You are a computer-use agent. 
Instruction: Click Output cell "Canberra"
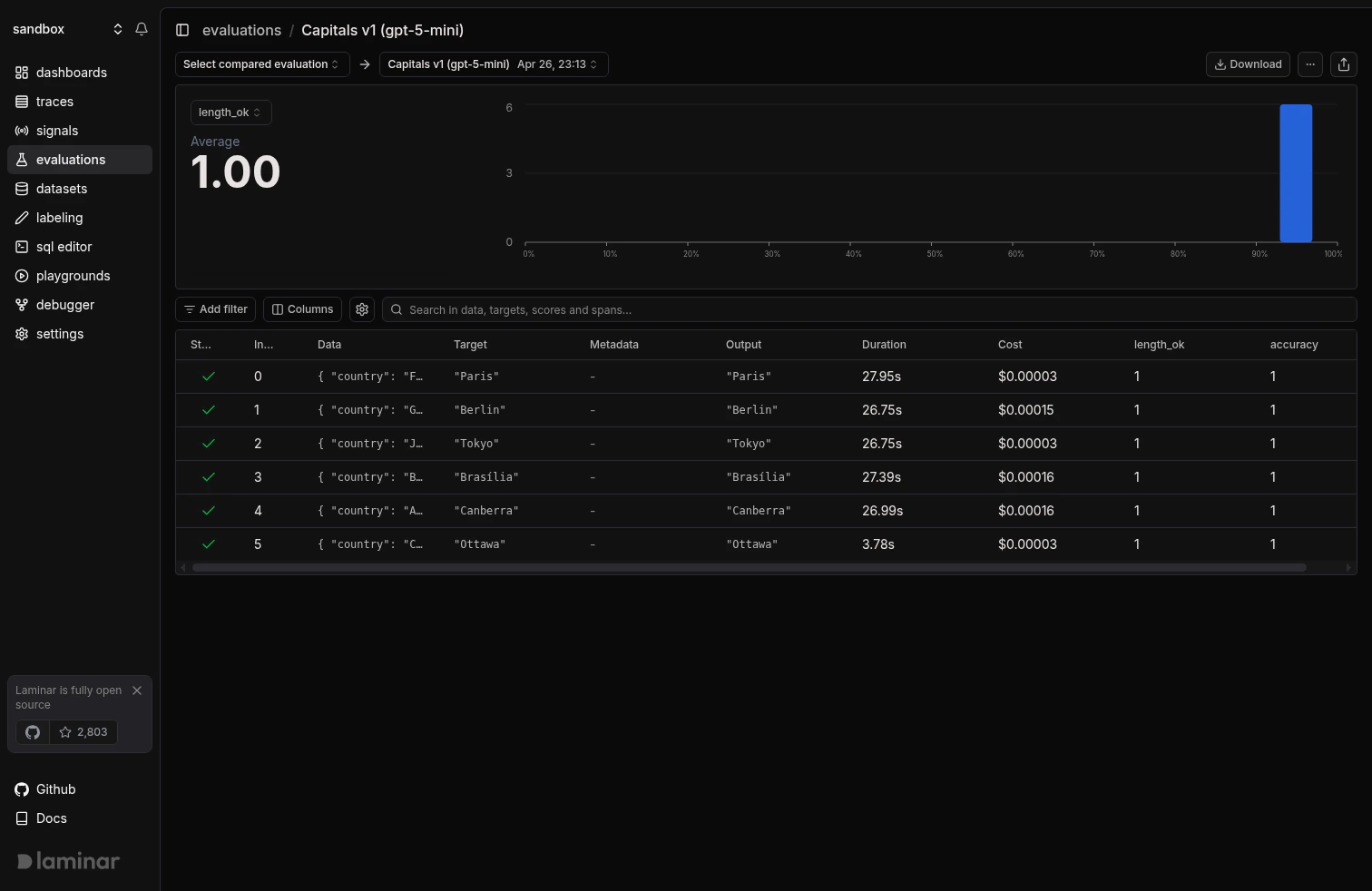coord(759,511)
